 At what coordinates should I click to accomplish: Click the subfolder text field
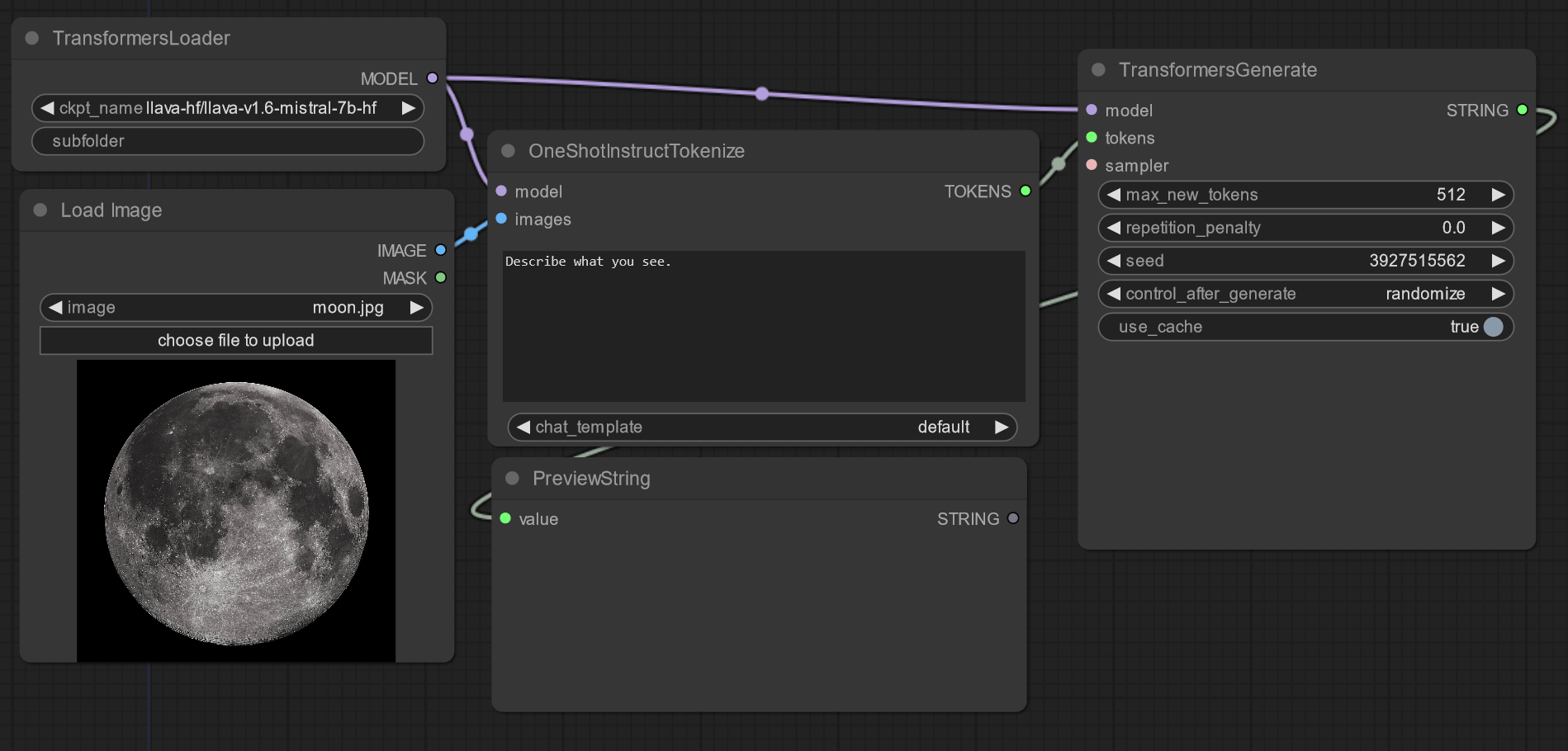click(x=227, y=141)
